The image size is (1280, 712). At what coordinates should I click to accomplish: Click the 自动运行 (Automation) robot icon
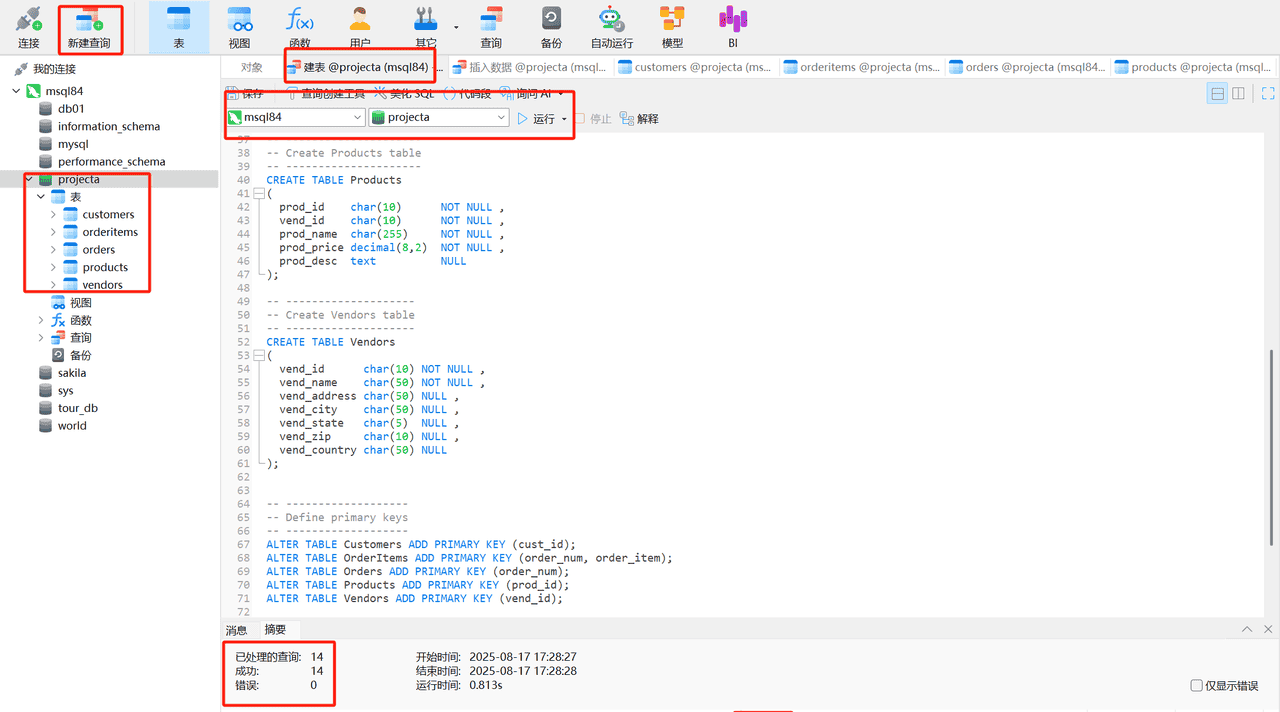[611, 28]
